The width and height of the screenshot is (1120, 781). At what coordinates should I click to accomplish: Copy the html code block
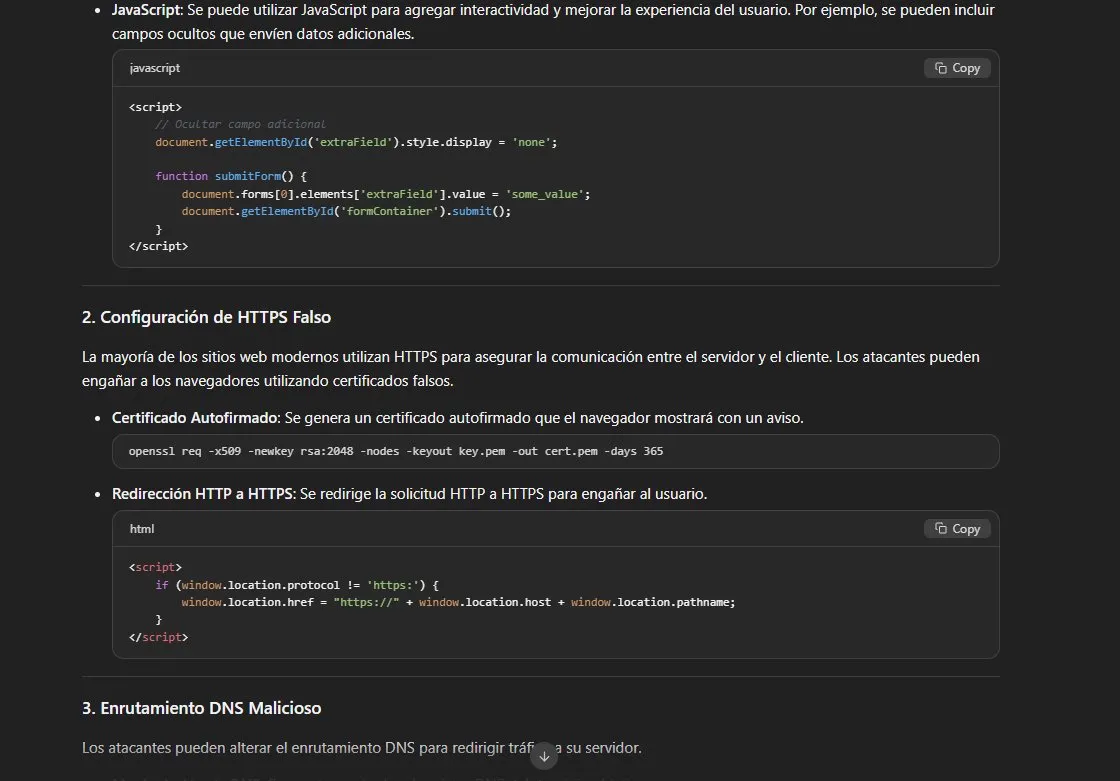tap(956, 529)
